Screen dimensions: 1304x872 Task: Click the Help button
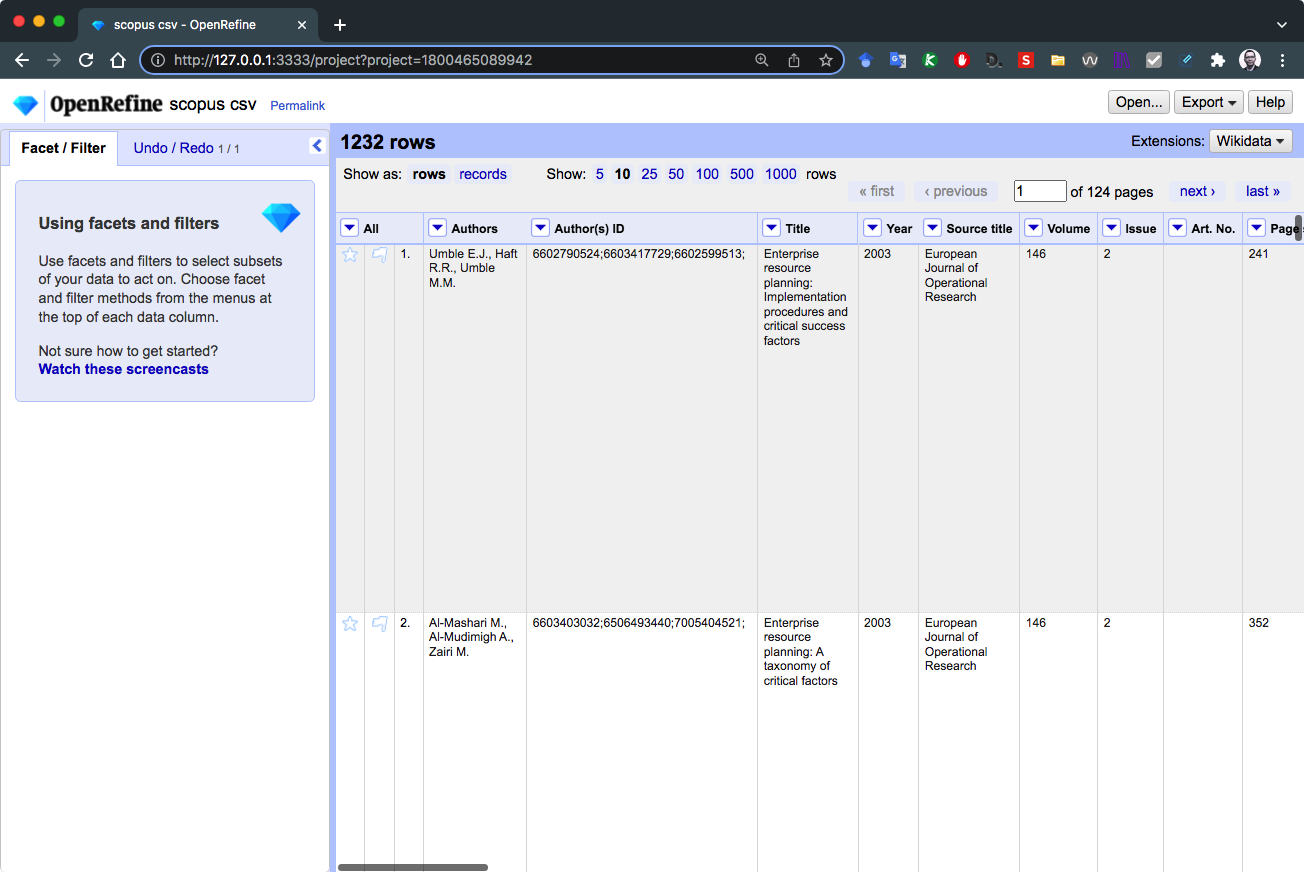pyautogui.click(x=1270, y=102)
